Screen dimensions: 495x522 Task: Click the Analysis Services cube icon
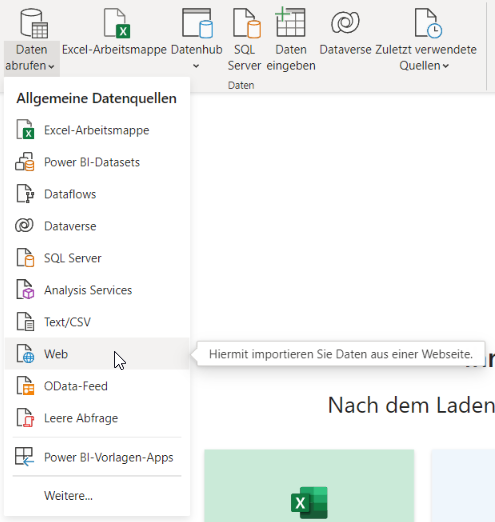[25, 290]
